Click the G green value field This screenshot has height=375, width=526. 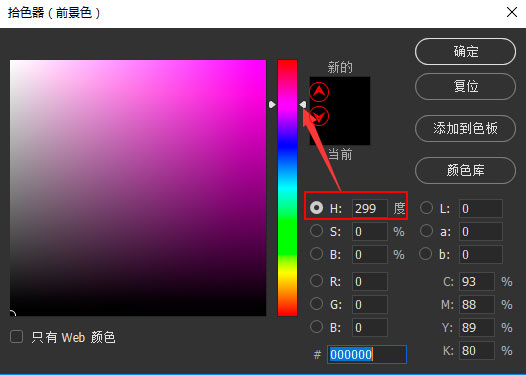(370, 305)
